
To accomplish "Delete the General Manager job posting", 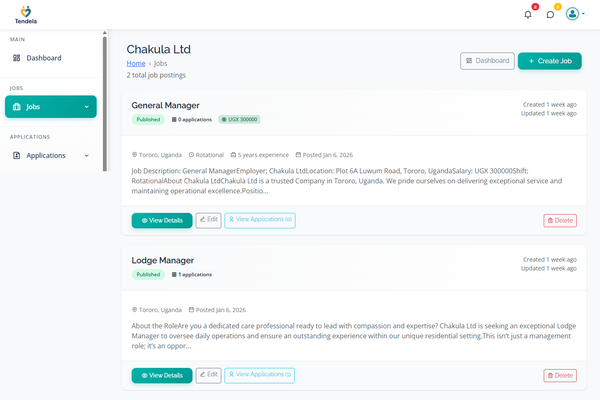I will [x=560, y=220].
